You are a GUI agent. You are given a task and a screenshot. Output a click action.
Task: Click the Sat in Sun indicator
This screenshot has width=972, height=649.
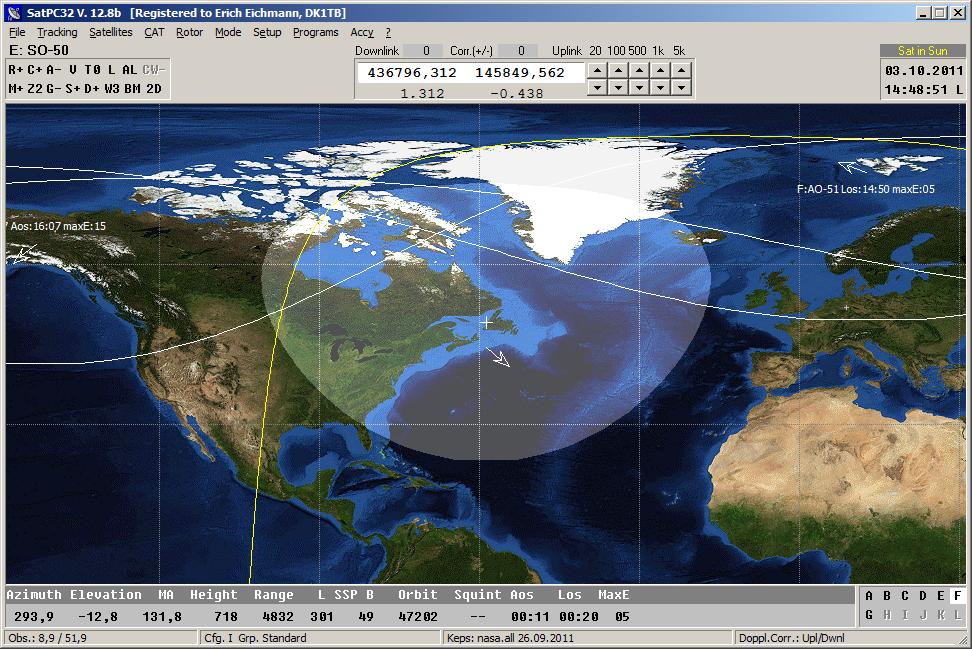pos(923,50)
